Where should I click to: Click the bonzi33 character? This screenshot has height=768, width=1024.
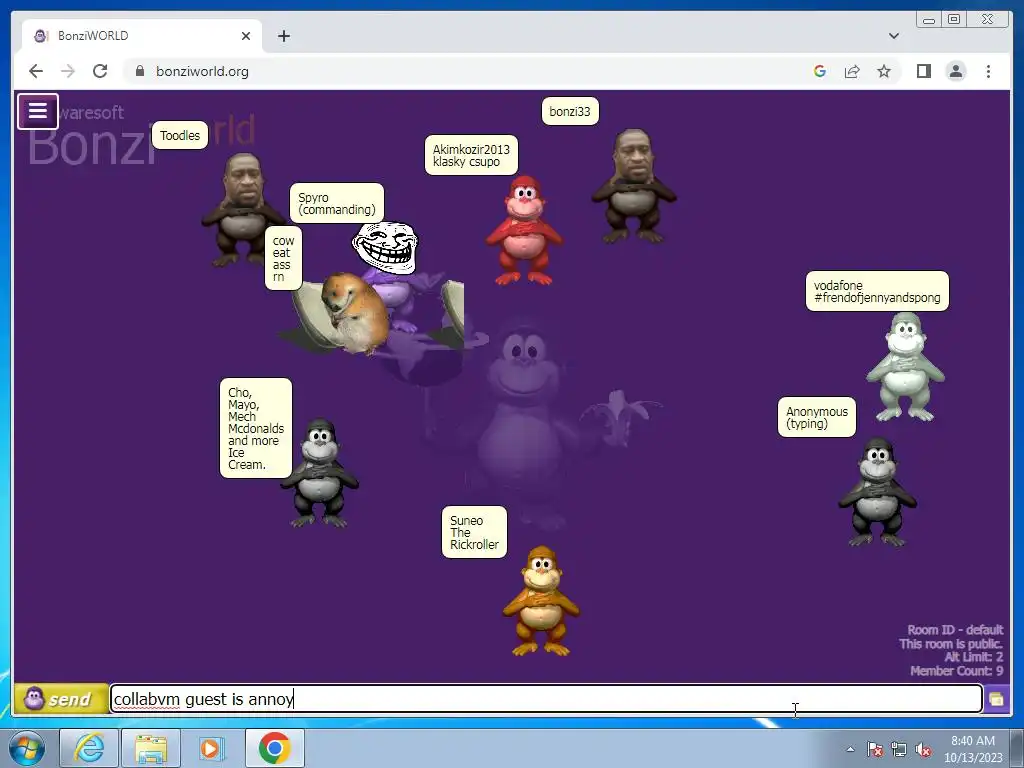click(x=633, y=186)
